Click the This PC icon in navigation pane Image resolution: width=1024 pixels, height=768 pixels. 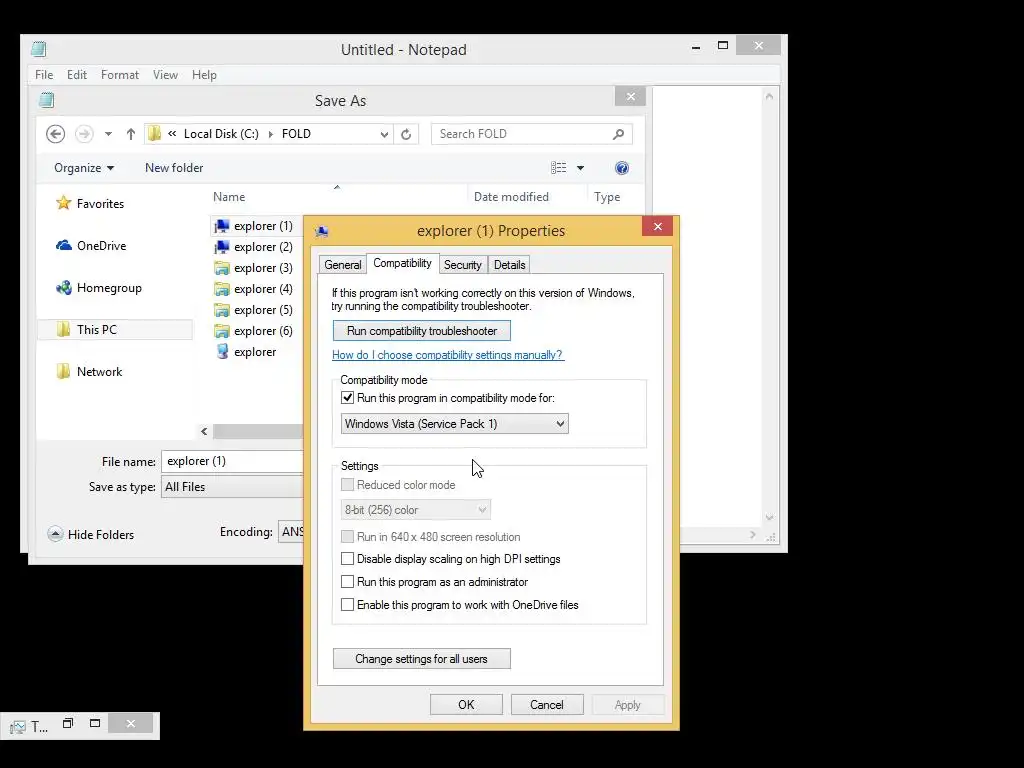coord(63,329)
